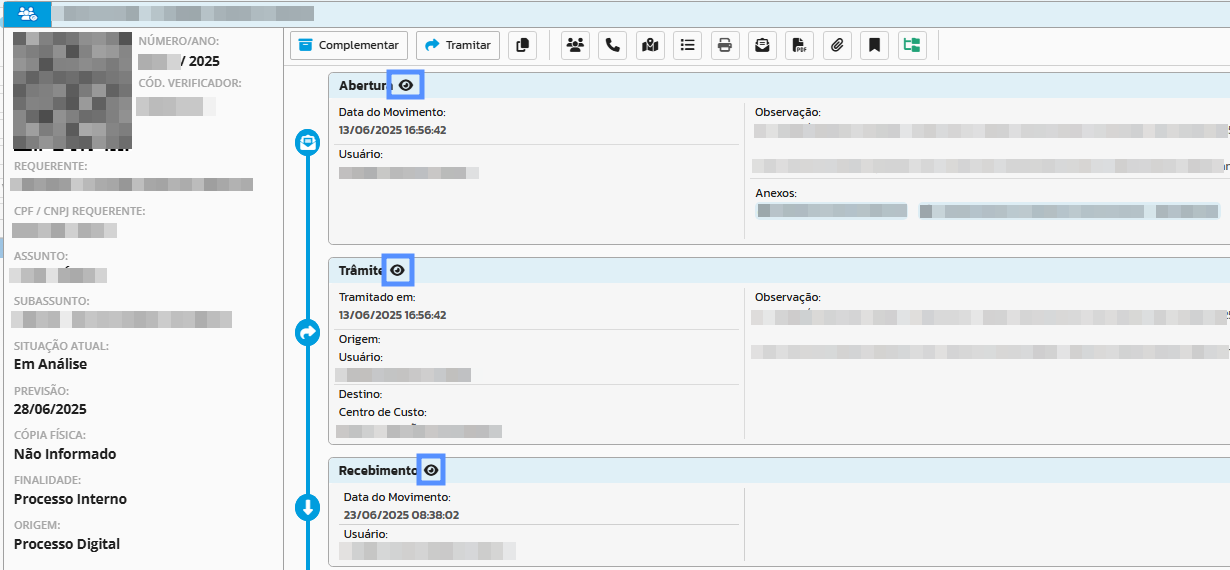Click the Tramitar button
The image size is (1230, 570).
point(458,45)
